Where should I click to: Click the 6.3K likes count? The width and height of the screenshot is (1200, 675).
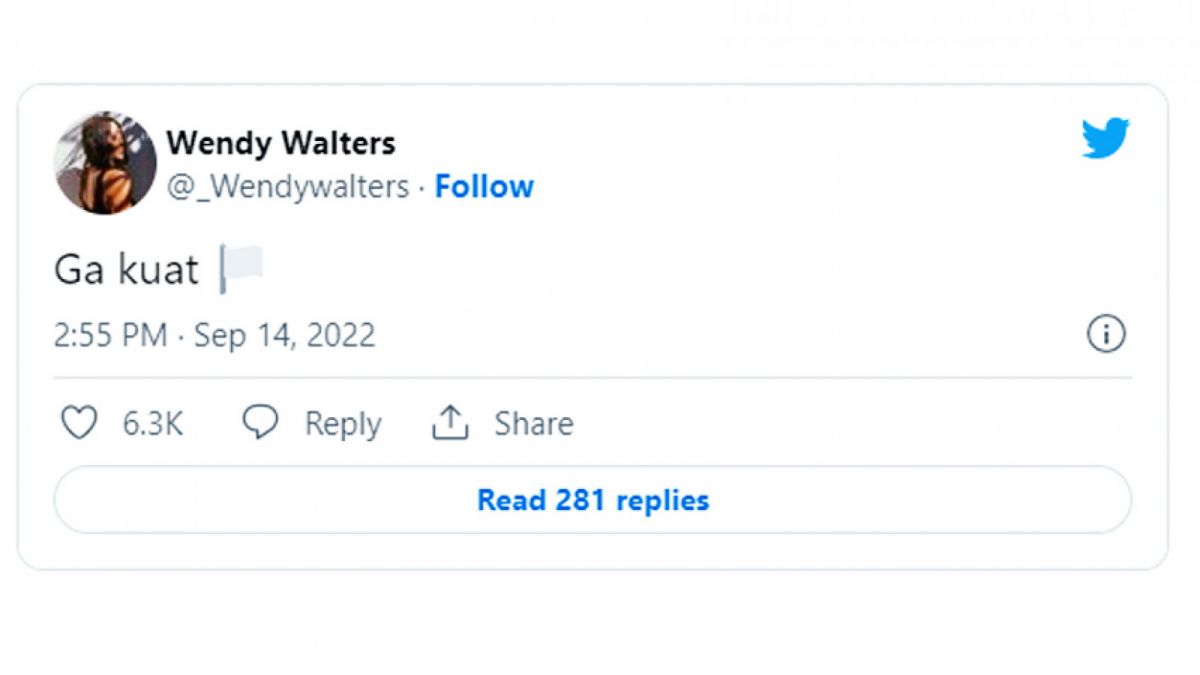click(153, 424)
